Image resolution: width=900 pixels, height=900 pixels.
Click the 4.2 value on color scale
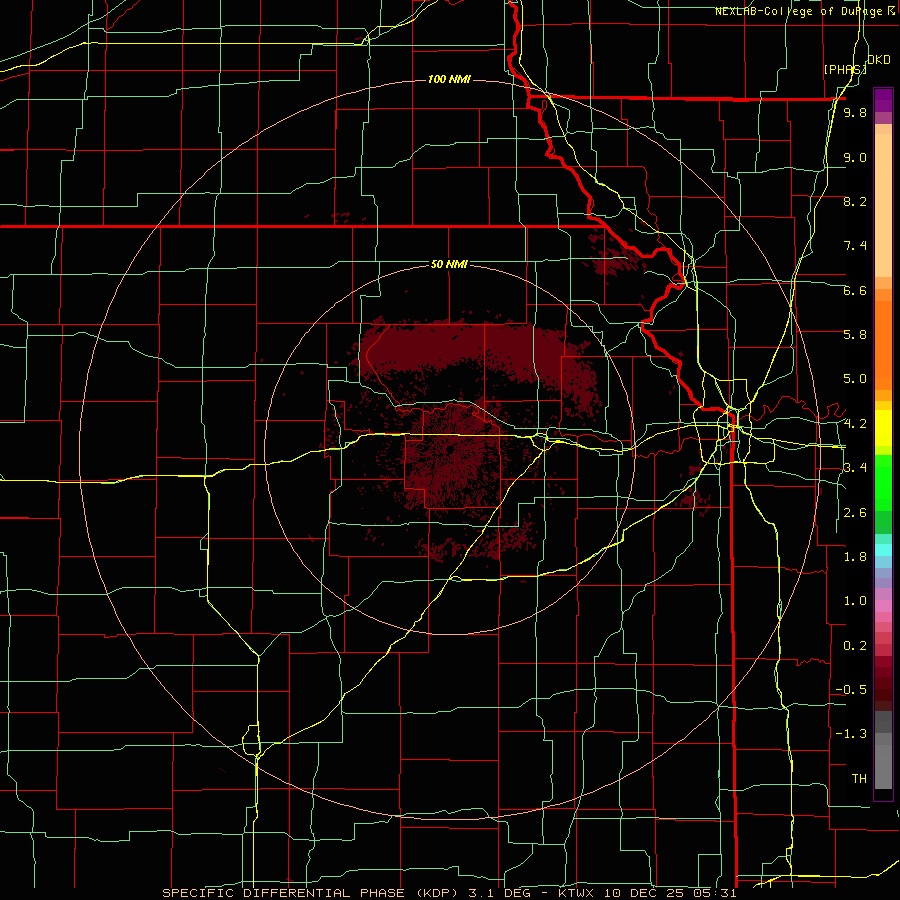[x=855, y=424]
